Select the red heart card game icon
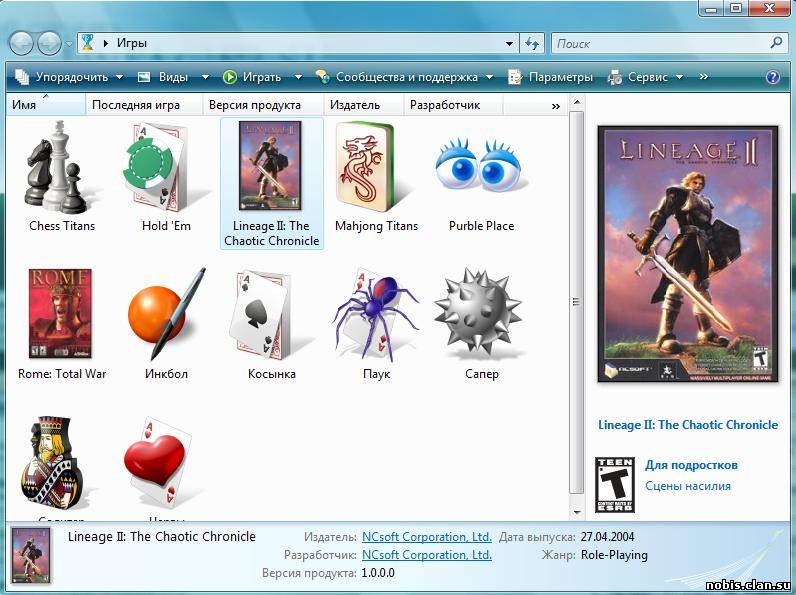Viewport: 796px width, 595px height. tap(162, 463)
